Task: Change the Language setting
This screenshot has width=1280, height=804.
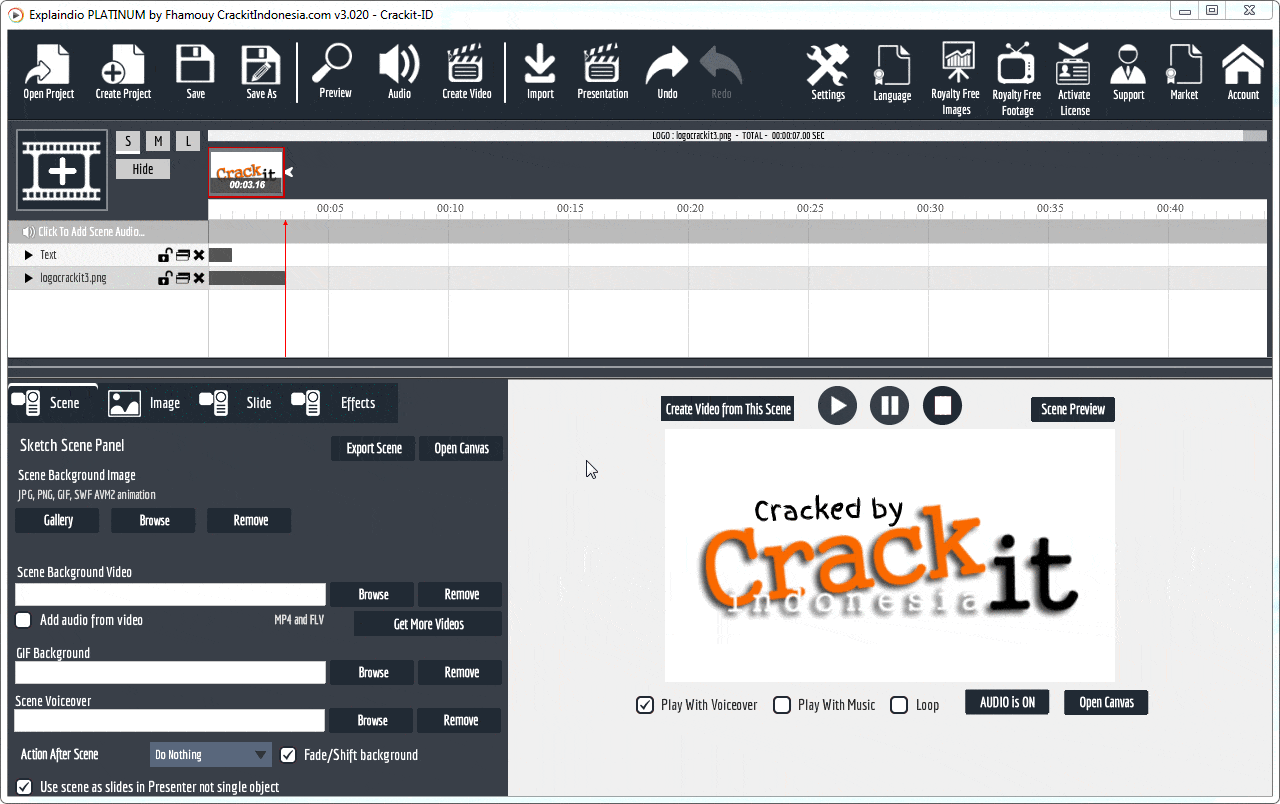Action: tap(892, 72)
